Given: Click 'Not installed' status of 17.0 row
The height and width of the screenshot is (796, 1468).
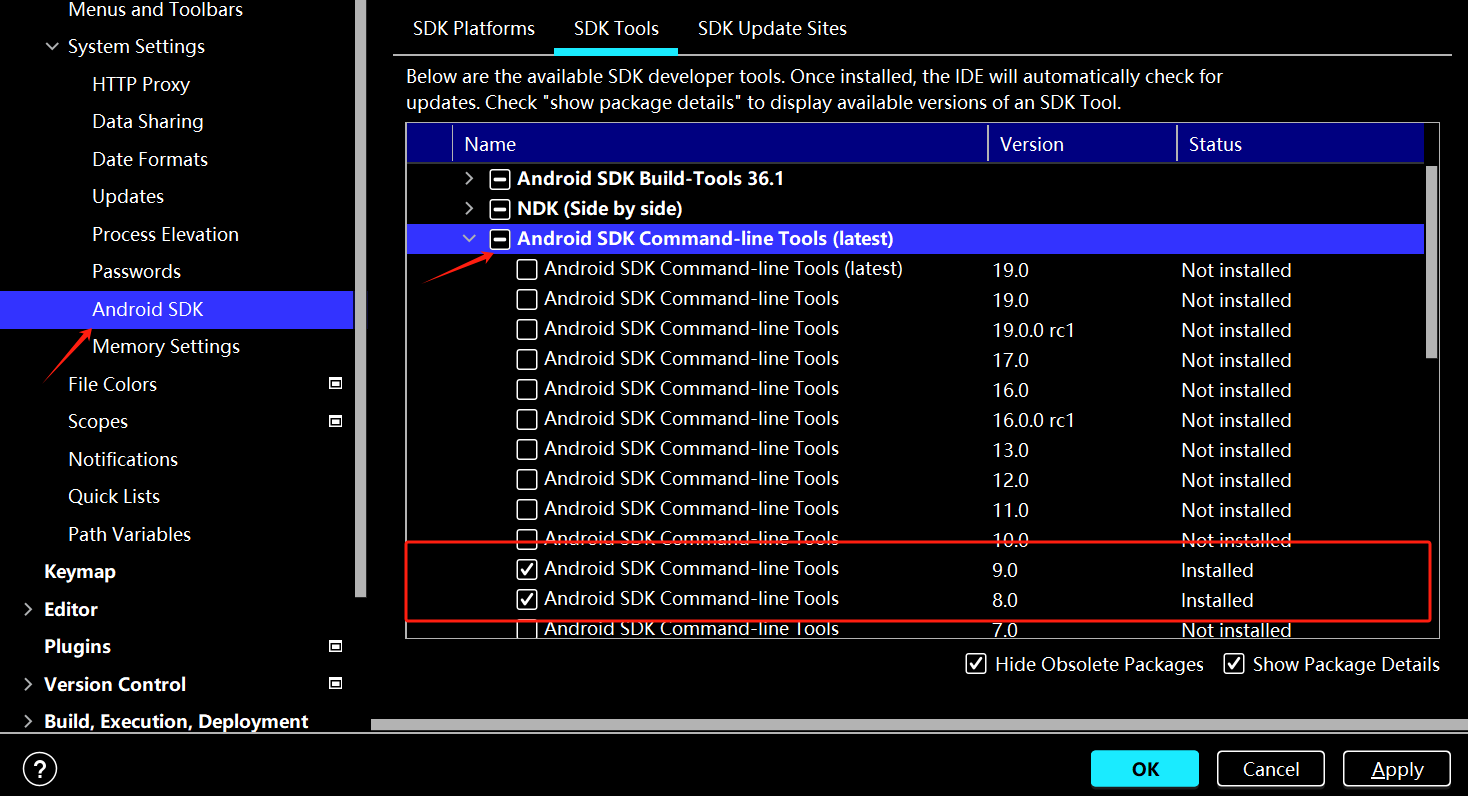Looking at the screenshot, I should [x=1236, y=360].
